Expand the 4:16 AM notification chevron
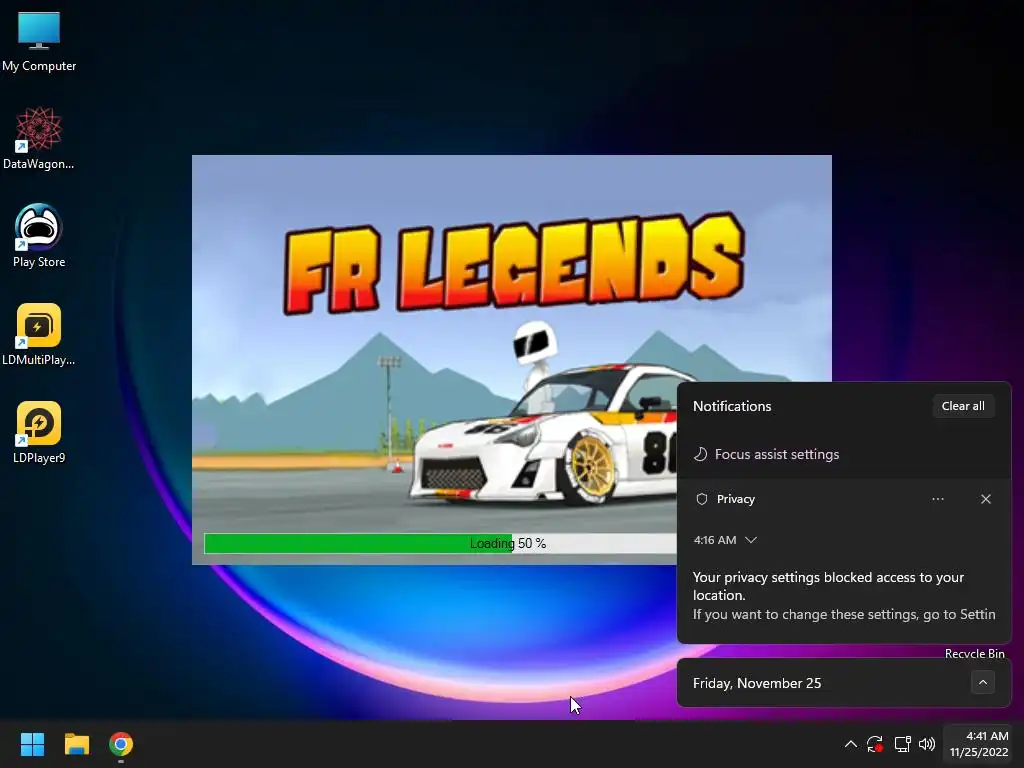 click(x=751, y=540)
